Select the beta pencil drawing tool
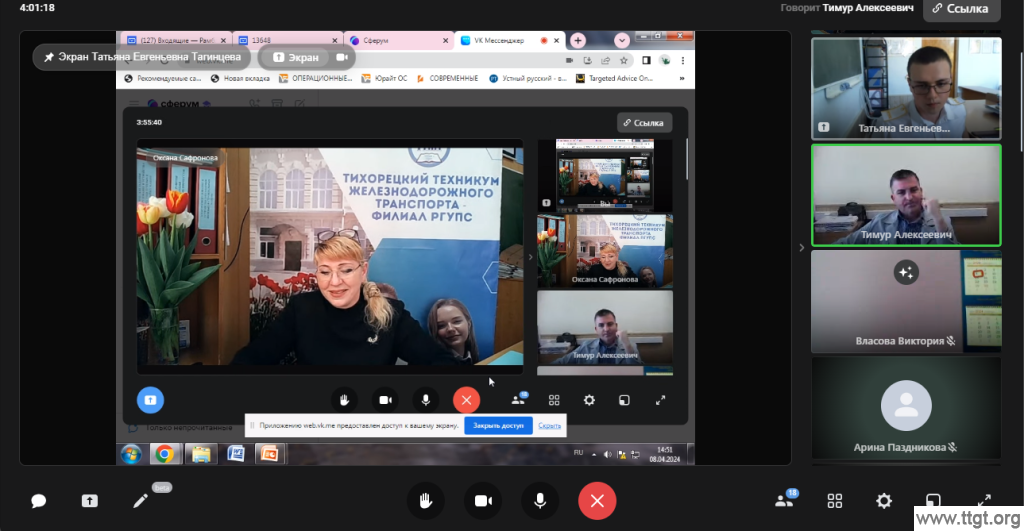Screen dimensions: 1024x531 (x=141, y=501)
